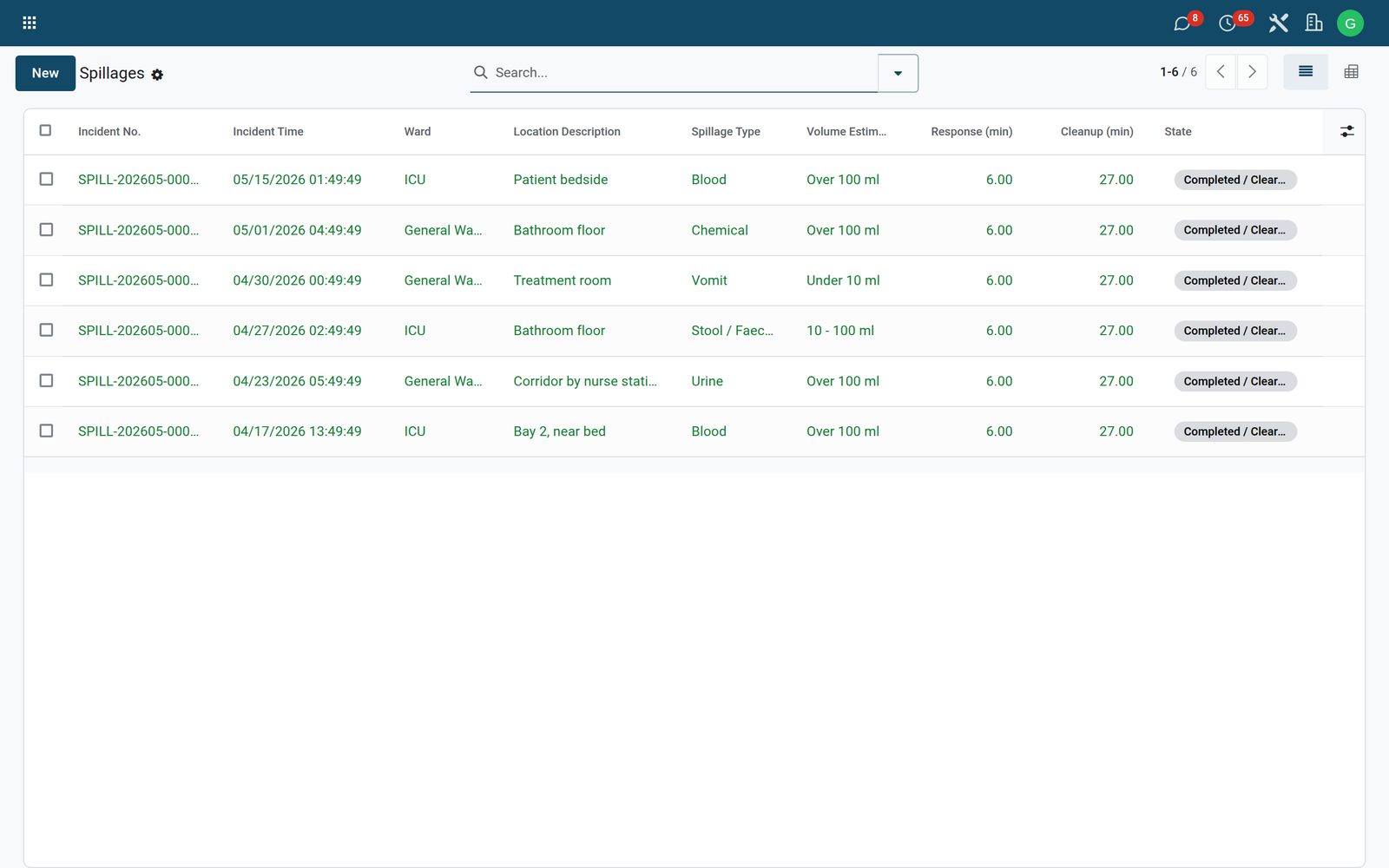Viewport: 1389px width, 868px height.
Task: Switch to the pivot table view
Action: tap(1351, 72)
